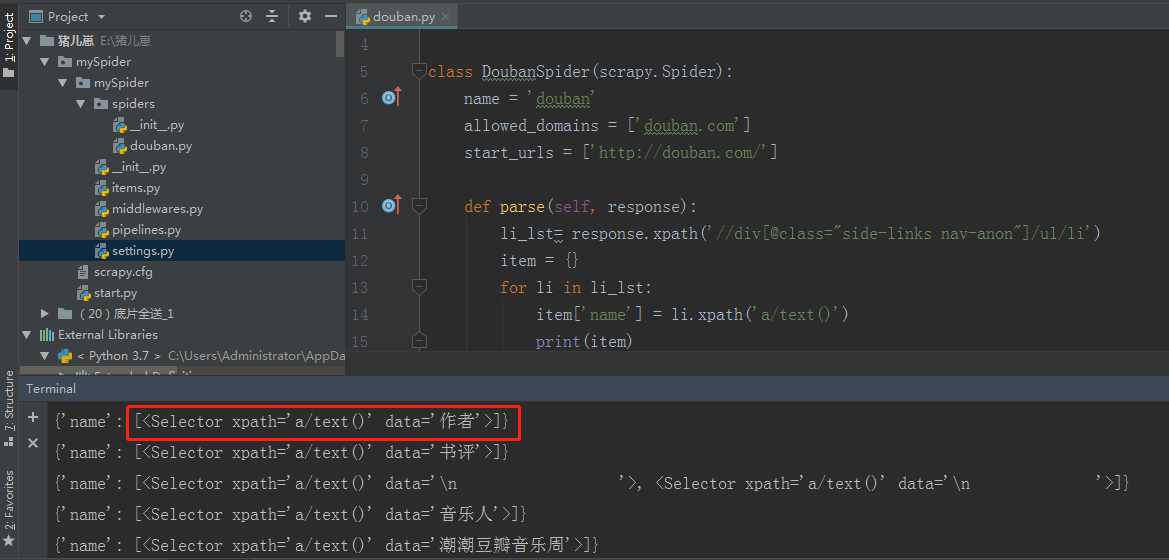Collapse the nested mySpider package

63,83
